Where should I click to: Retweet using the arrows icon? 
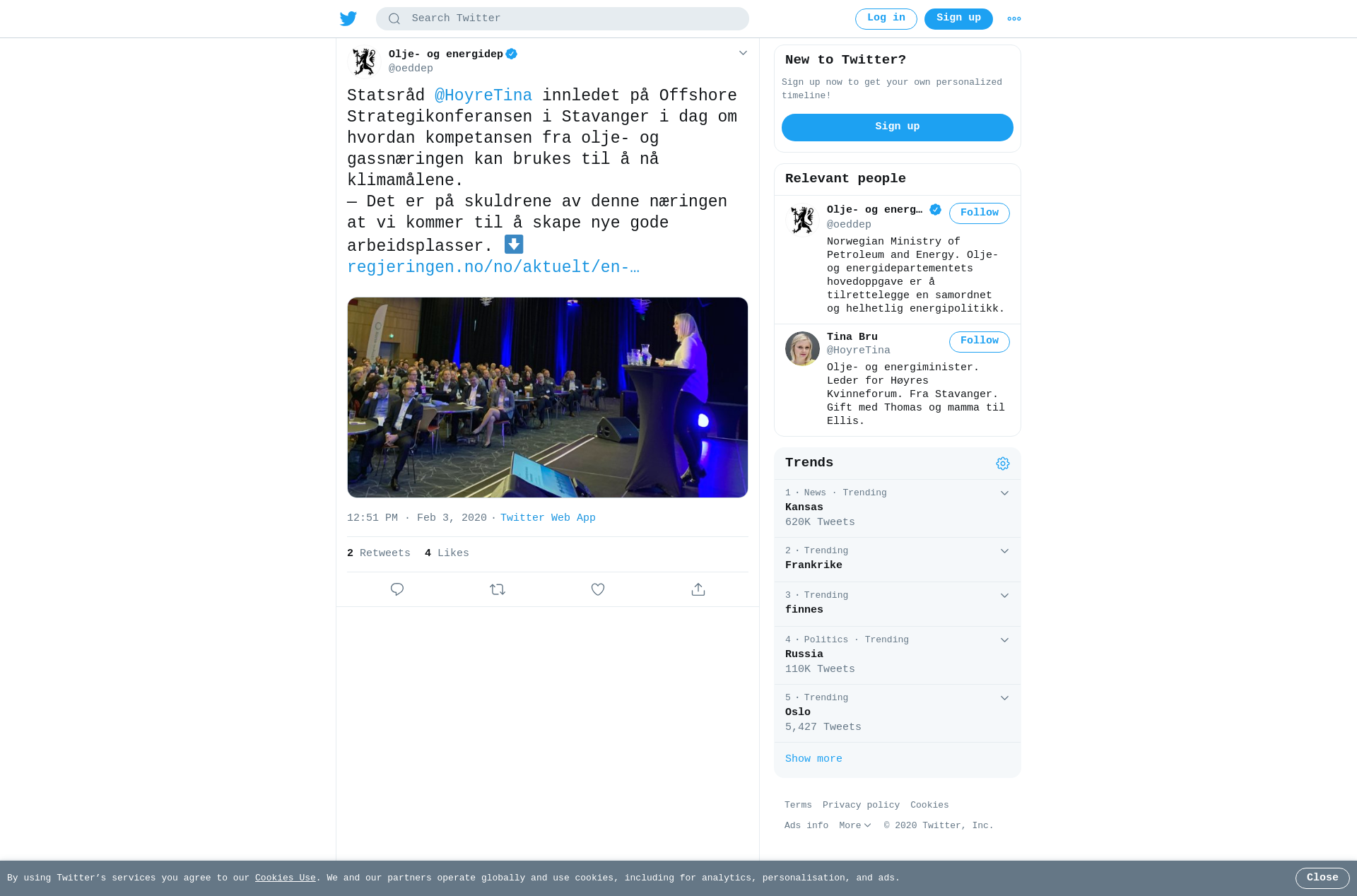point(498,589)
